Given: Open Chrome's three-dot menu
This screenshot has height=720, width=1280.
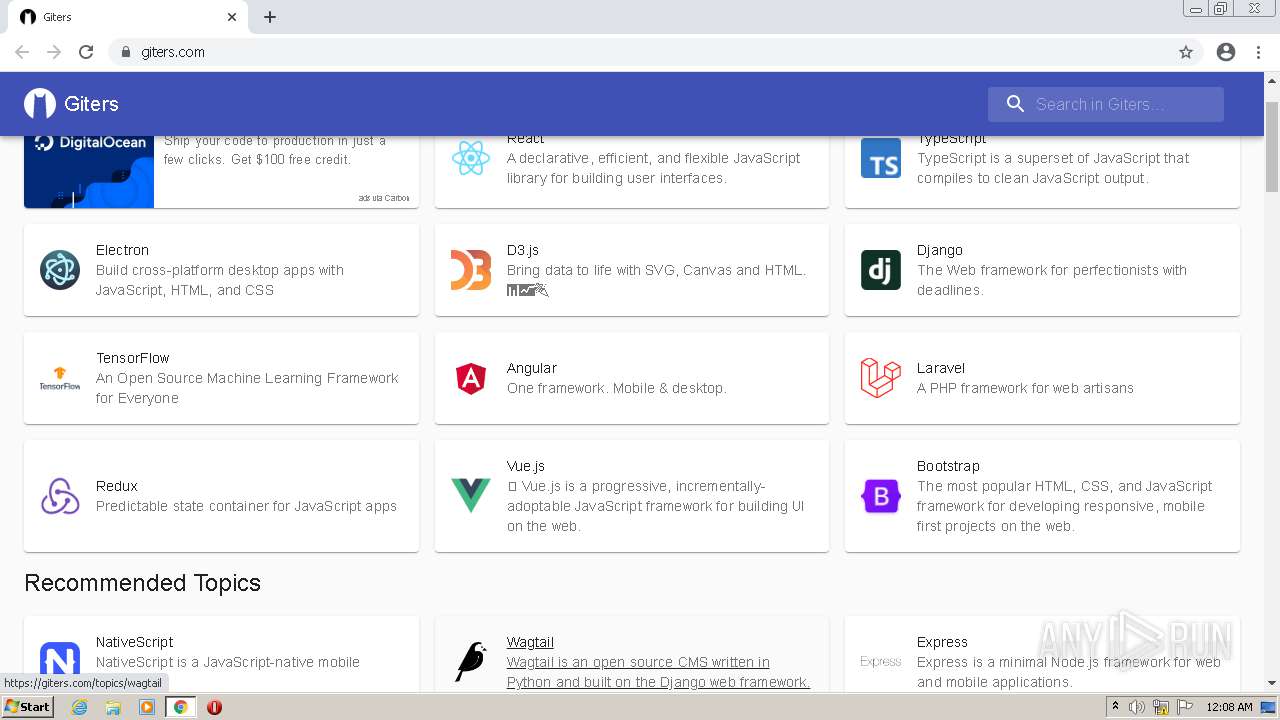Looking at the screenshot, I should [1259, 52].
